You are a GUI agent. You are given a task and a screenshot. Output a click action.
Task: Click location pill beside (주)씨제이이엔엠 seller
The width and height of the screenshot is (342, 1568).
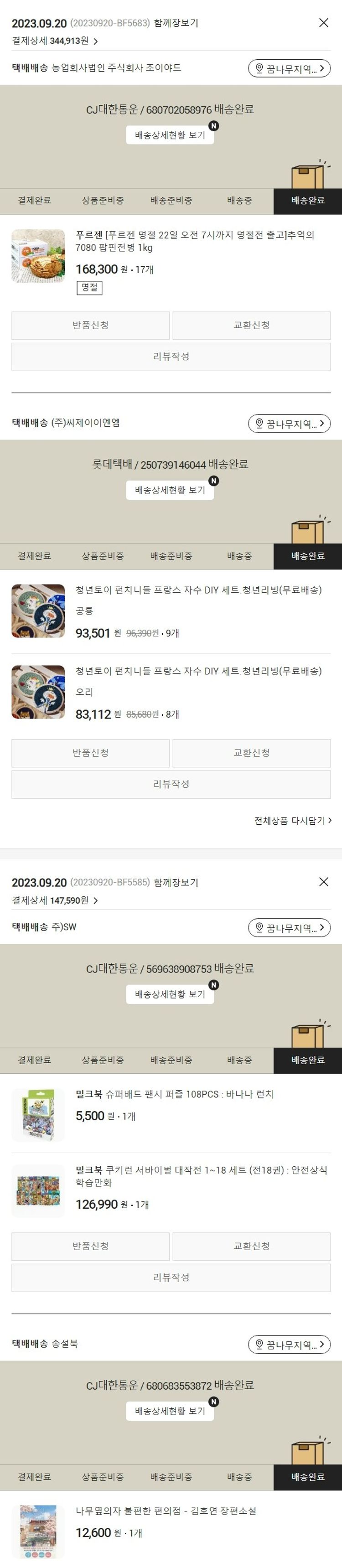(289, 423)
